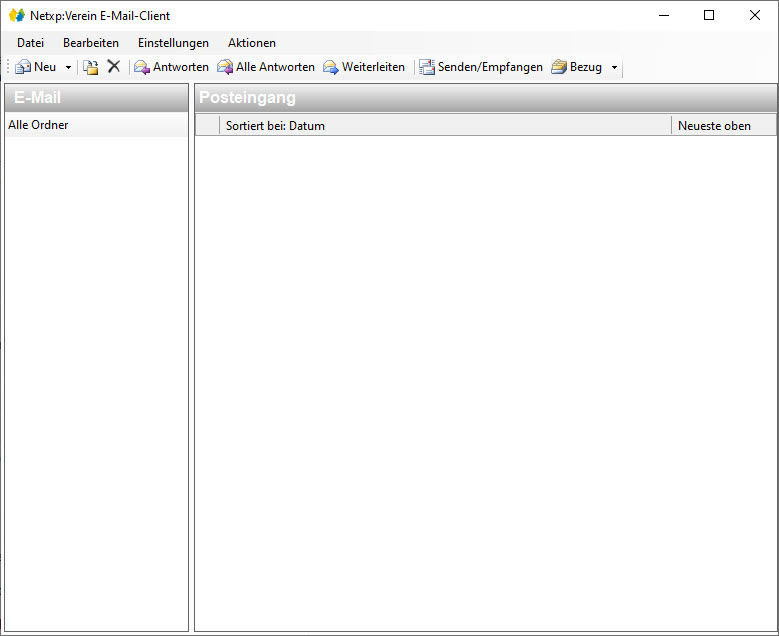
Task: Expand the dropdown arrow beside Bezug
Action: [x=614, y=68]
